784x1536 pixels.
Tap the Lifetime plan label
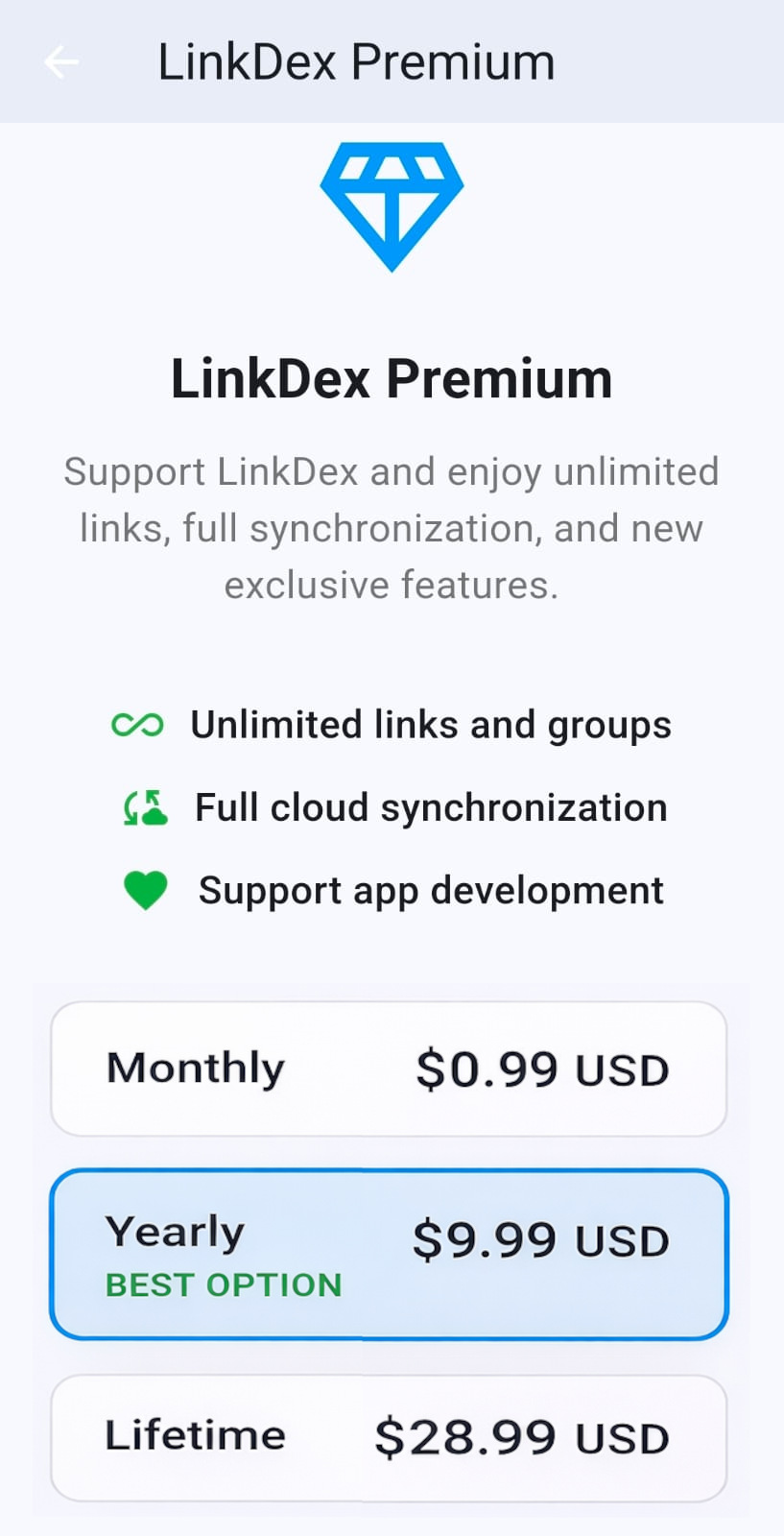(x=196, y=1436)
